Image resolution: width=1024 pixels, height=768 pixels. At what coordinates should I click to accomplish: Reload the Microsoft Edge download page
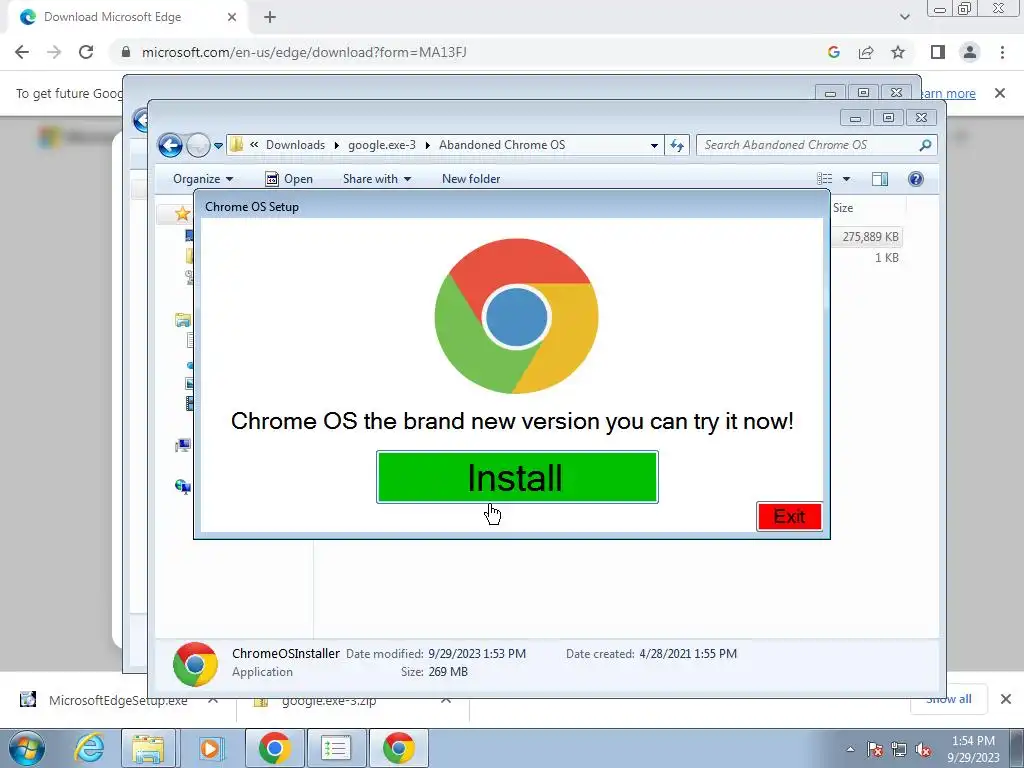[86, 52]
